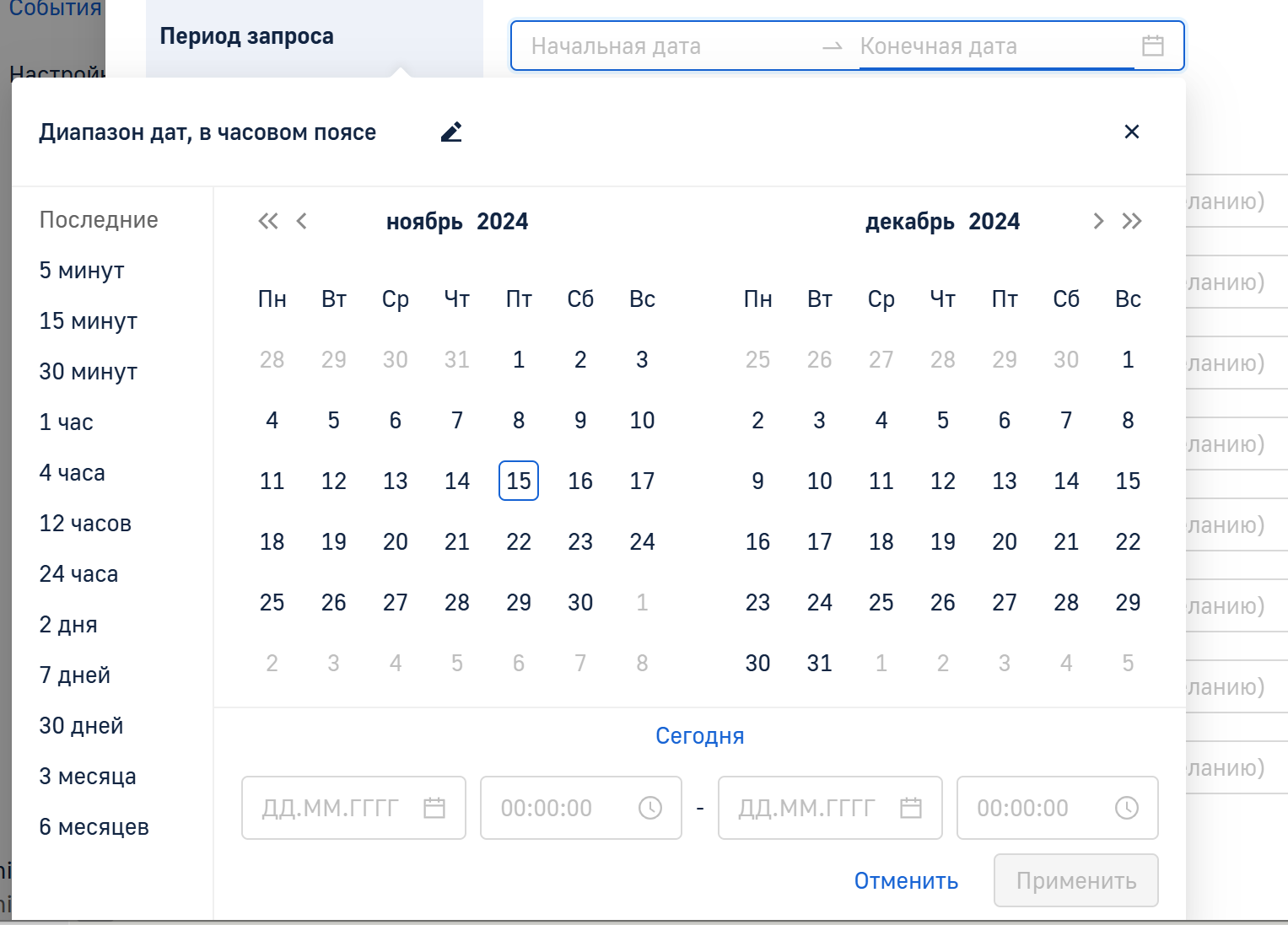Click calendar icon in the period range field
Screen dimensions: 1288x925
pos(1152,46)
